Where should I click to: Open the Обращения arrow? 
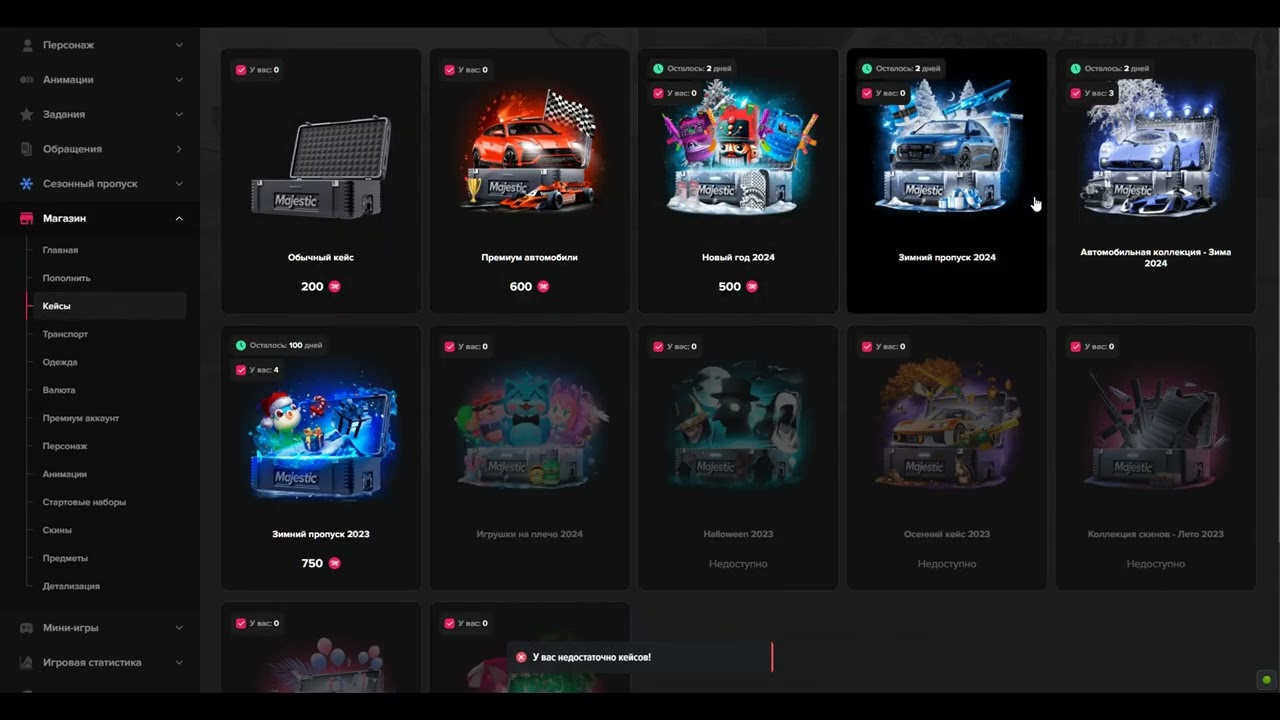coord(179,149)
